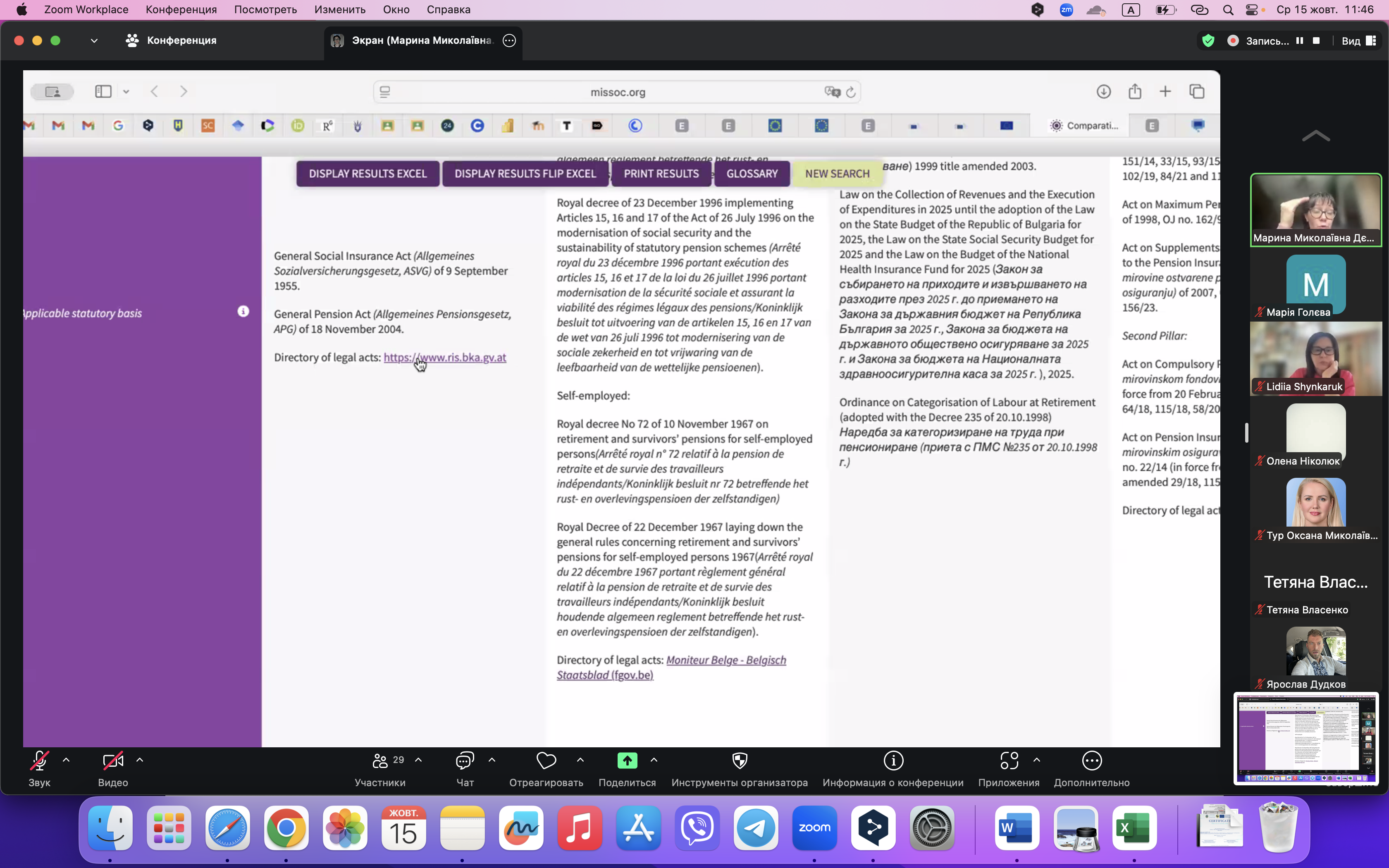Click the Отреагировать heart reaction icon

[546, 761]
